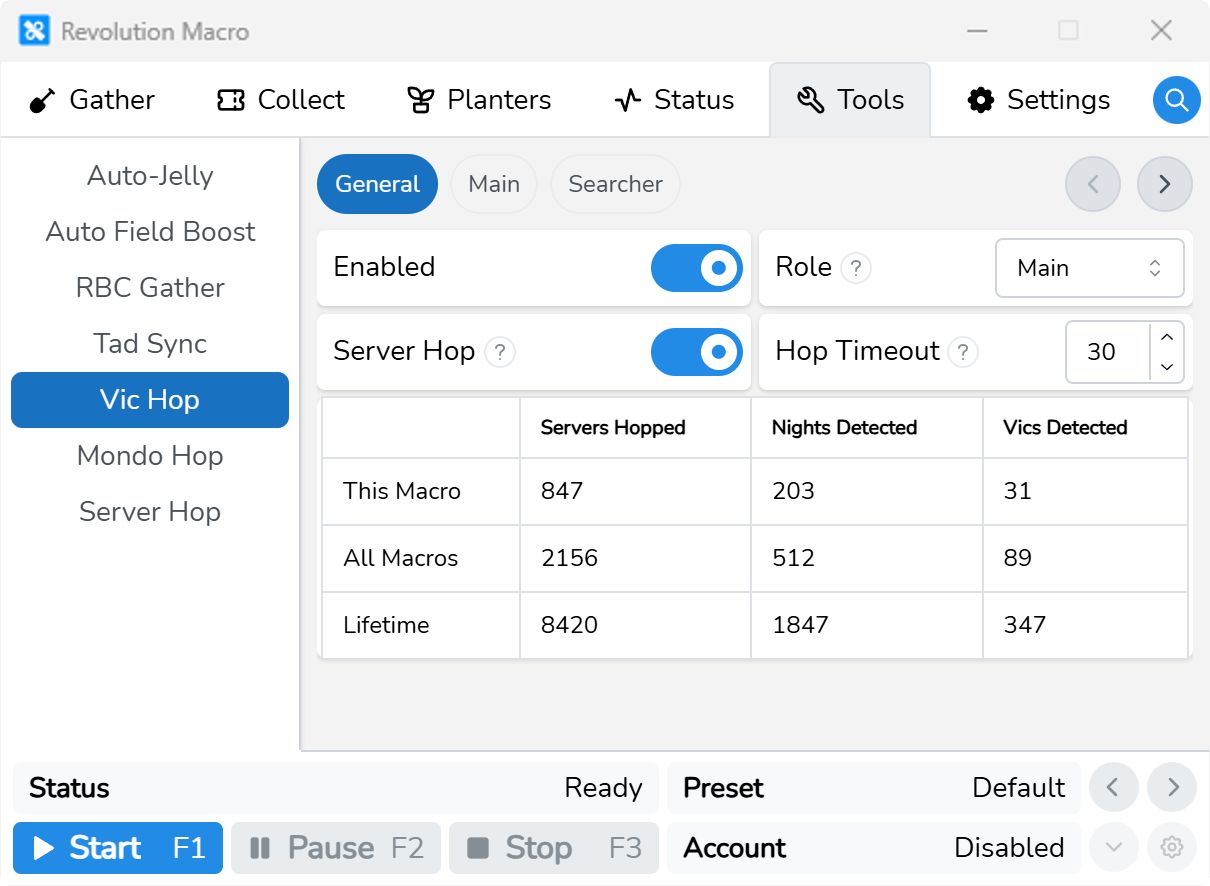The width and height of the screenshot is (1210, 886).
Task: Click the Server Hop help question mark
Action: 500,352
